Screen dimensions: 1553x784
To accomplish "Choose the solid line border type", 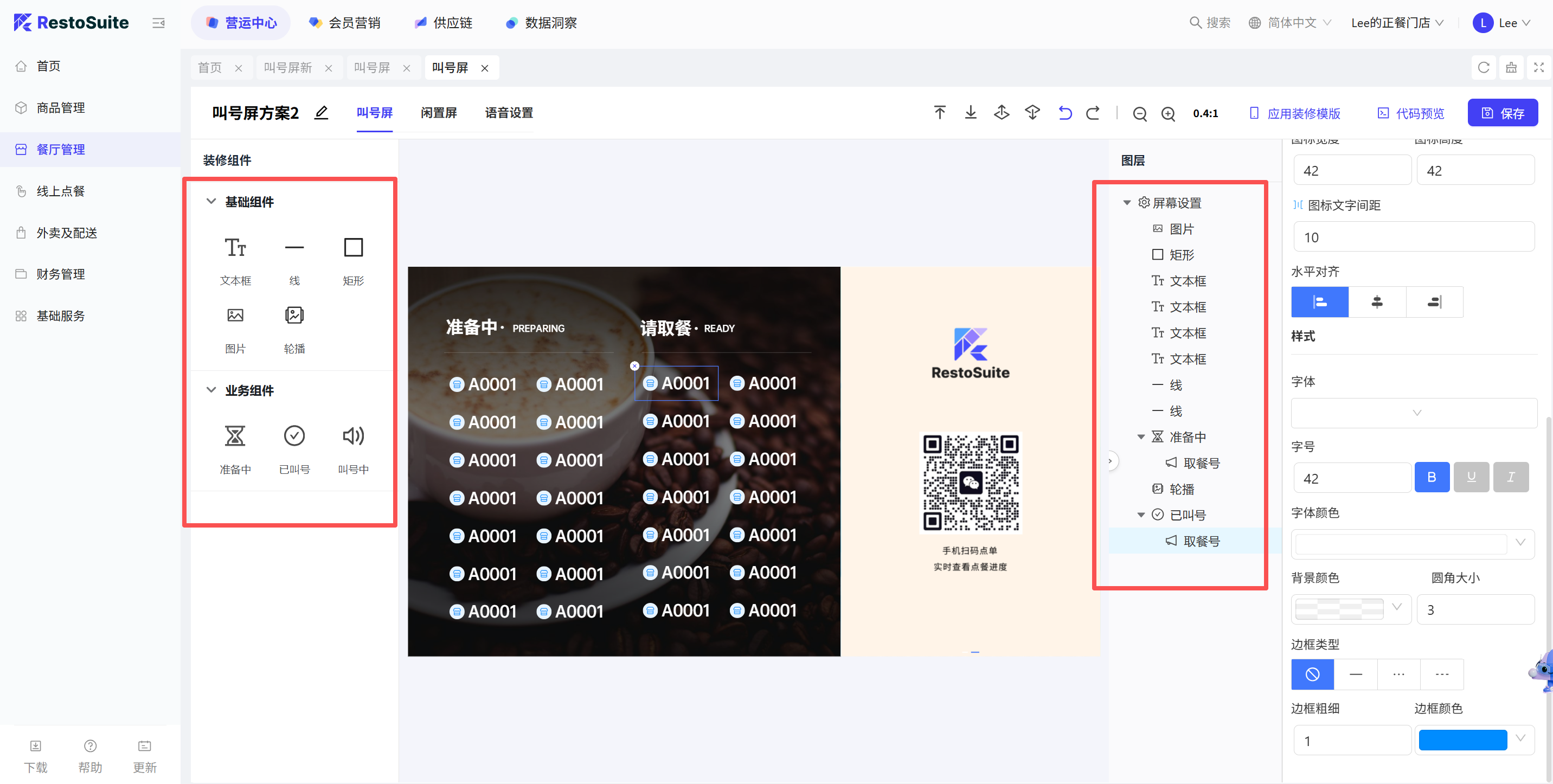I will (x=1356, y=674).
